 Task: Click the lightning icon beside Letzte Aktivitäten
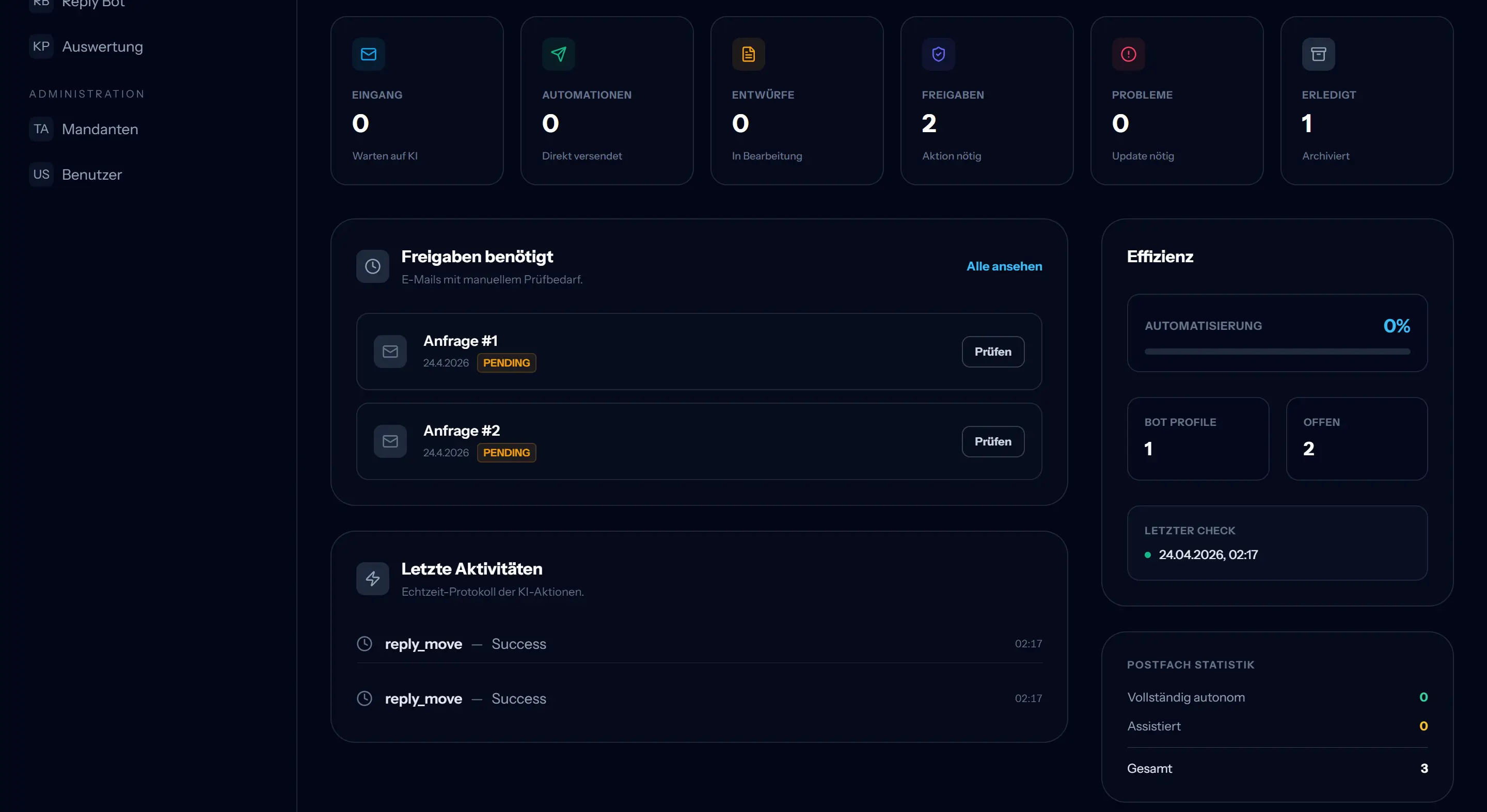(372, 579)
